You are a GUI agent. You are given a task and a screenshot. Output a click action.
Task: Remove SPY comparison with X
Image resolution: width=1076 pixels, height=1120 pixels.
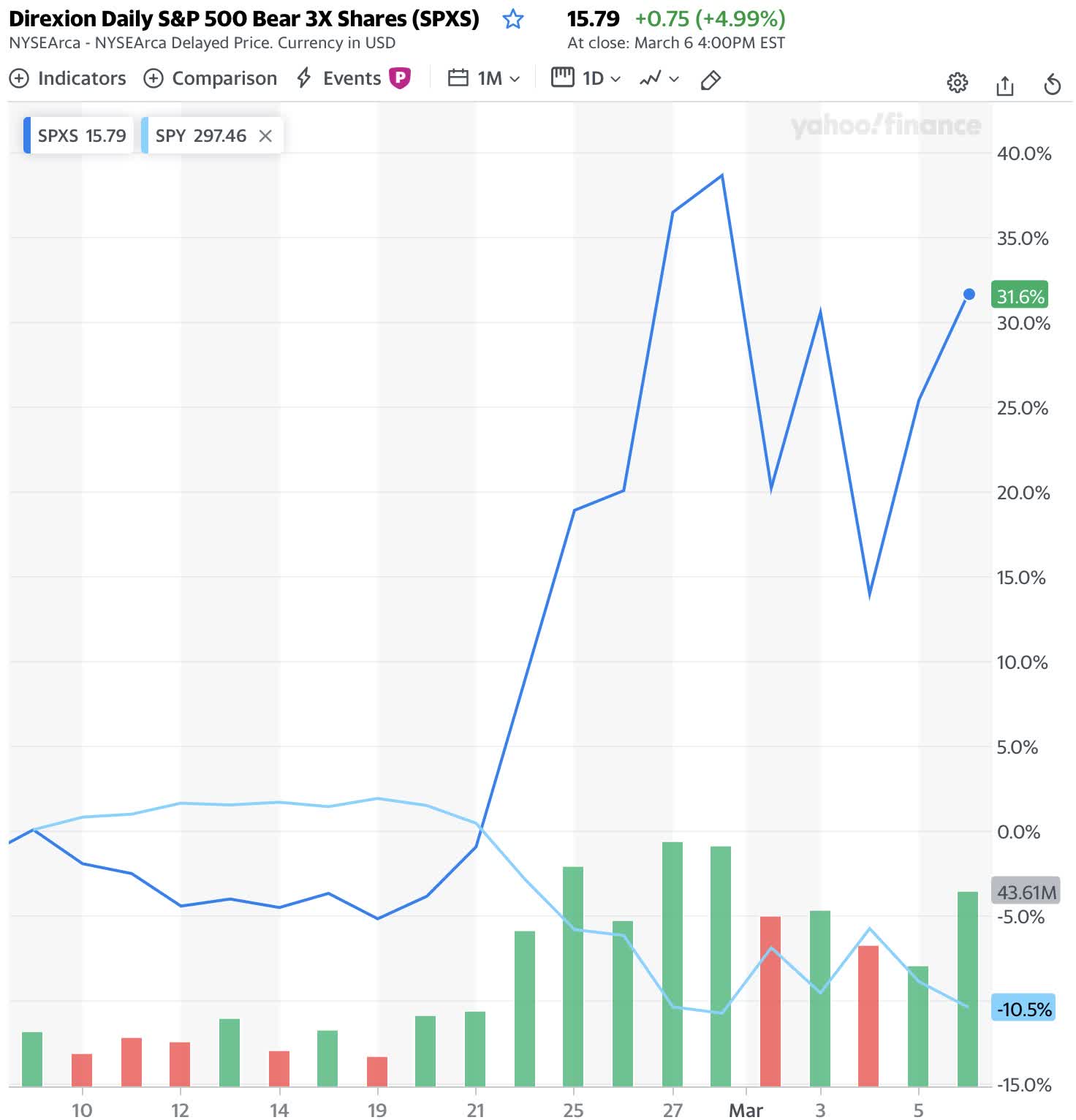click(x=265, y=136)
